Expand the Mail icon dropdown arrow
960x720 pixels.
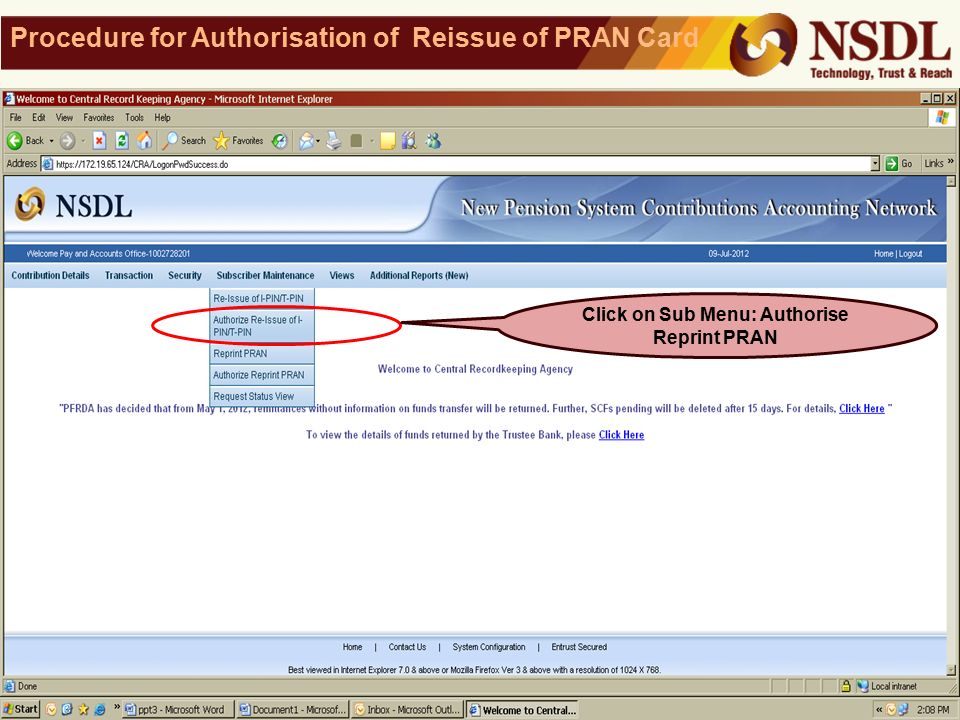coord(318,141)
